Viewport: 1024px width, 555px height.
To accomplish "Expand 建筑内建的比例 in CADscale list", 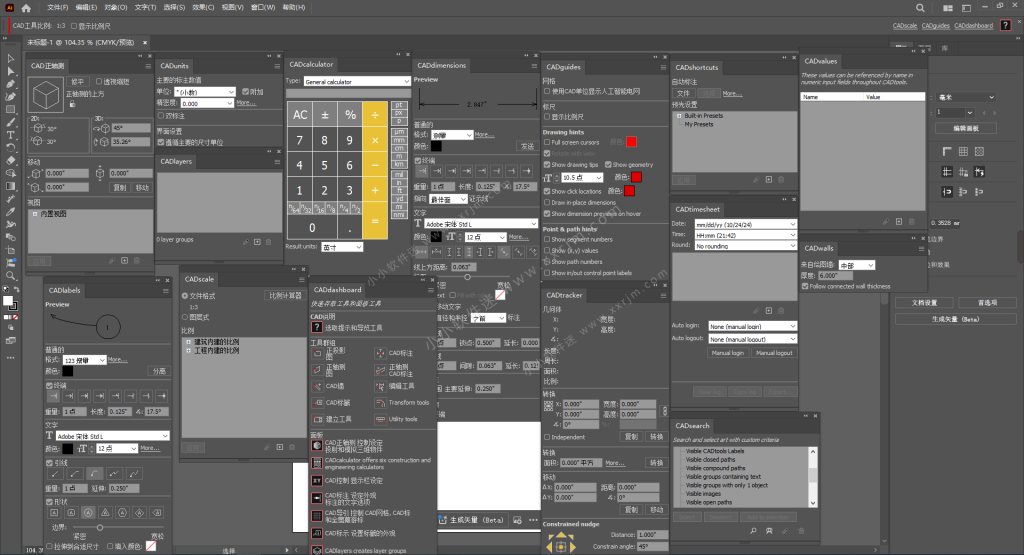I will coord(189,341).
